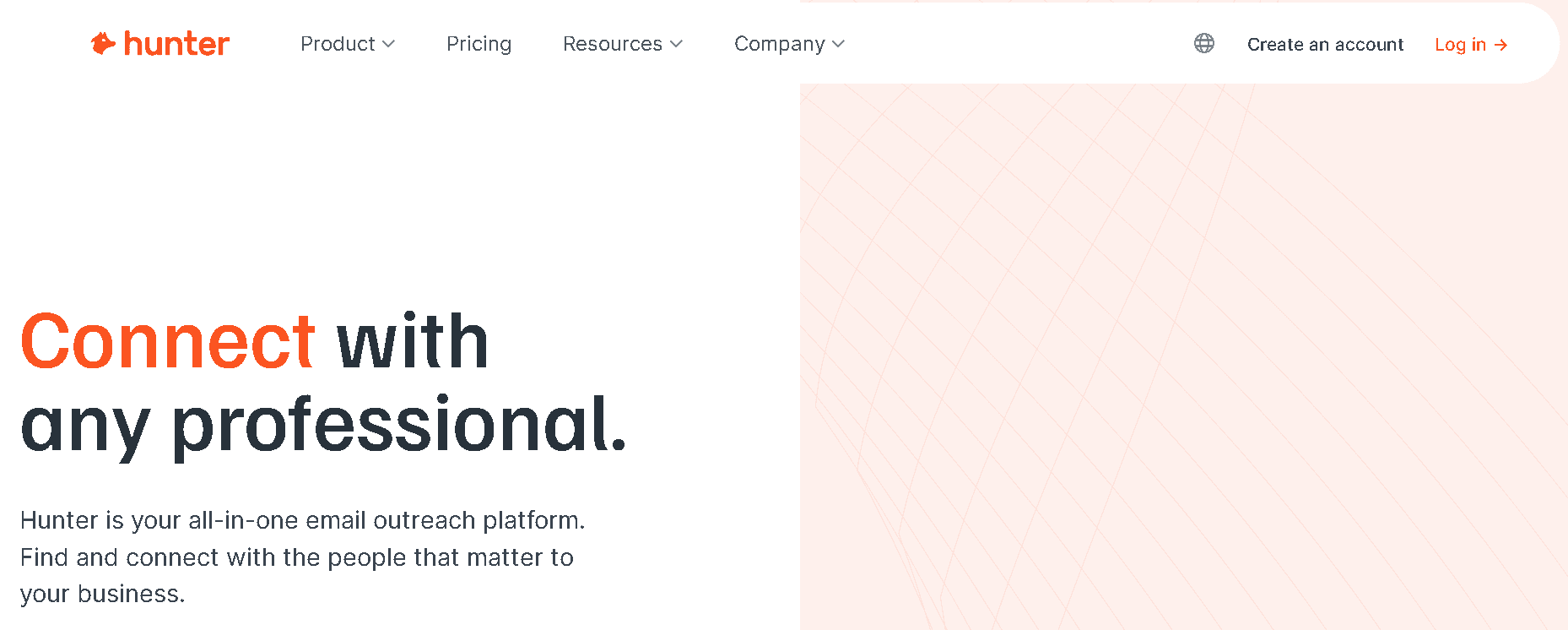This screenshot has height=630, width=1568.
Task: Click the text 'your business.'
Action: point(102,595)
